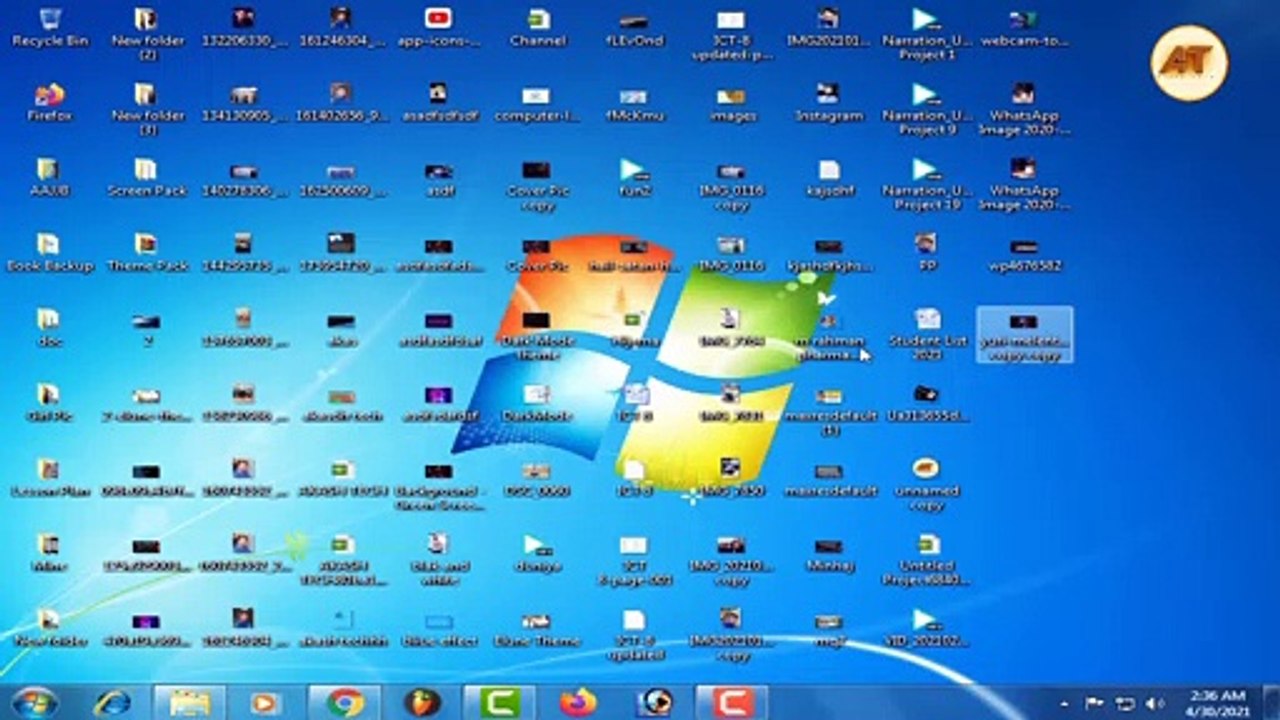Launch Internet Explorer from the taskbar
The height and width of the screenshot is (720, 1280).
click(x=111, y=702)
